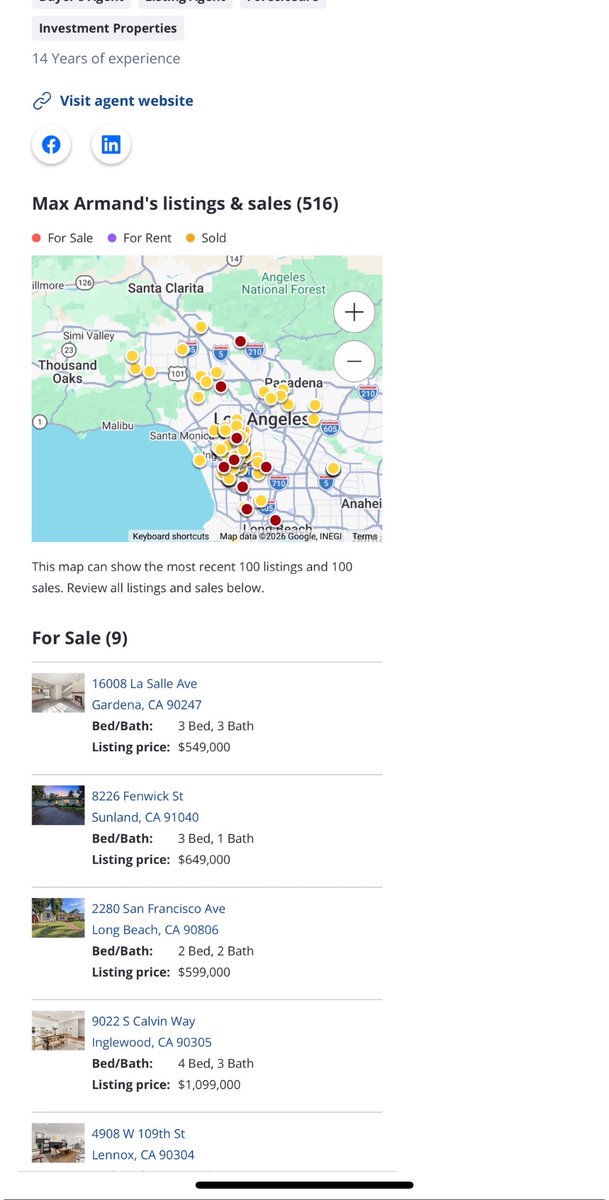Click the 2 Bed, 2 Bath value
Image resolution: width=609 pixels, height=1200 pixels.
tap(216, 951)
